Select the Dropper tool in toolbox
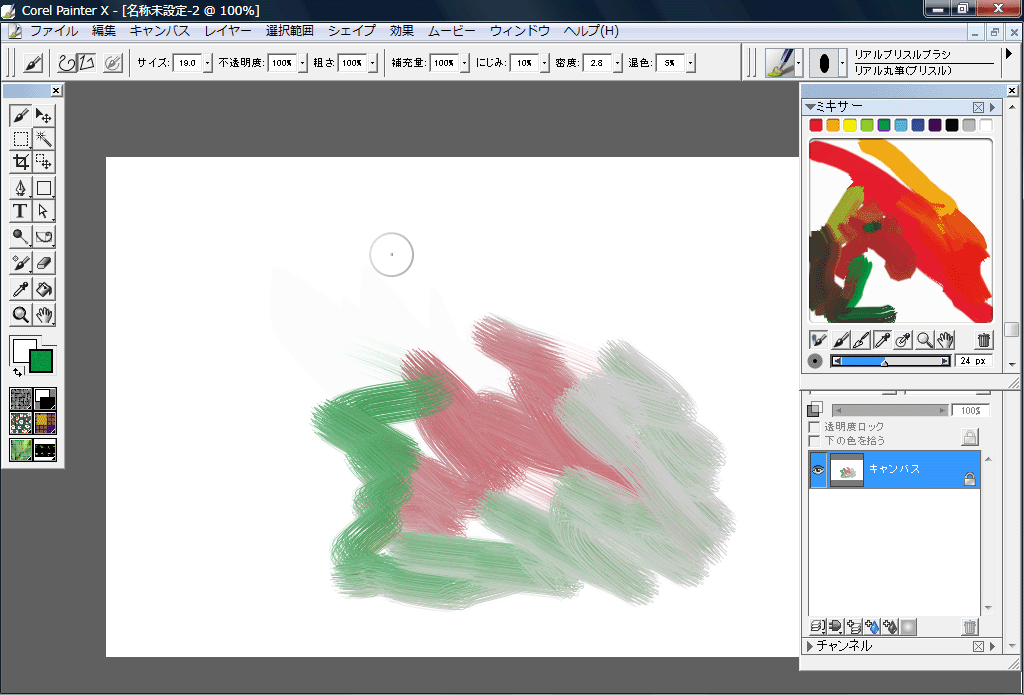Screen dimensions: 1024x695 pos(20,289)
